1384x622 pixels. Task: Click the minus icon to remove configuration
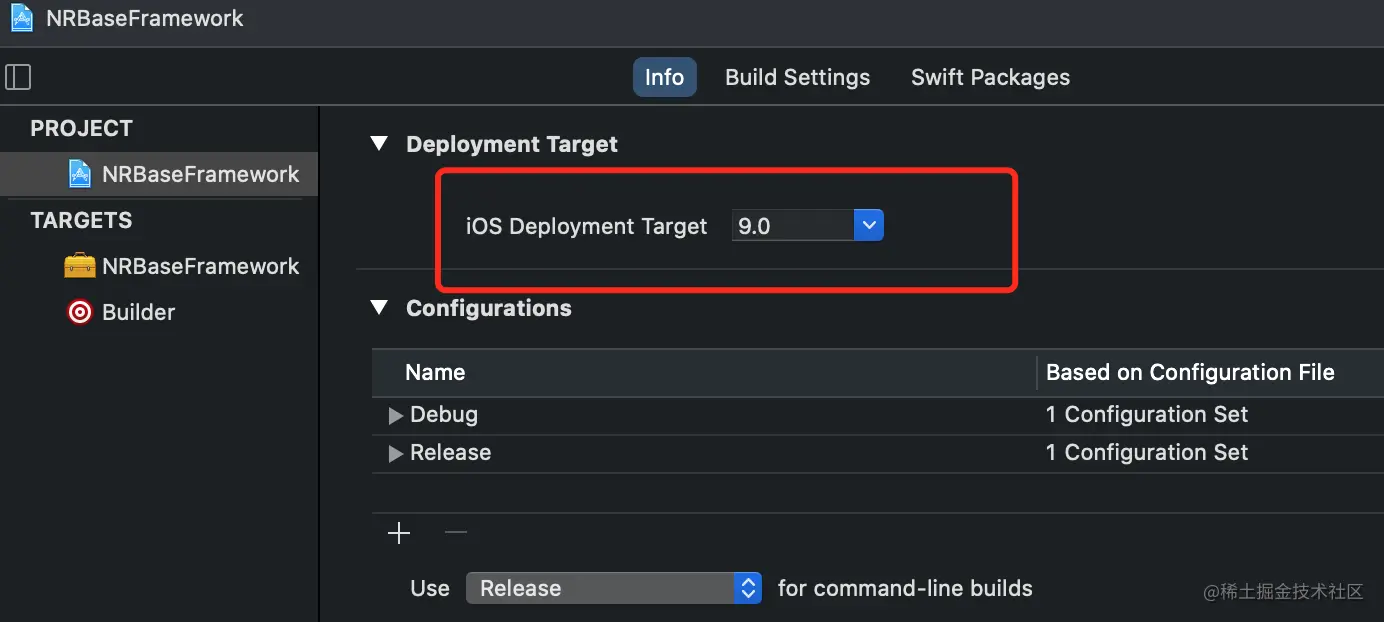(456, 533)
